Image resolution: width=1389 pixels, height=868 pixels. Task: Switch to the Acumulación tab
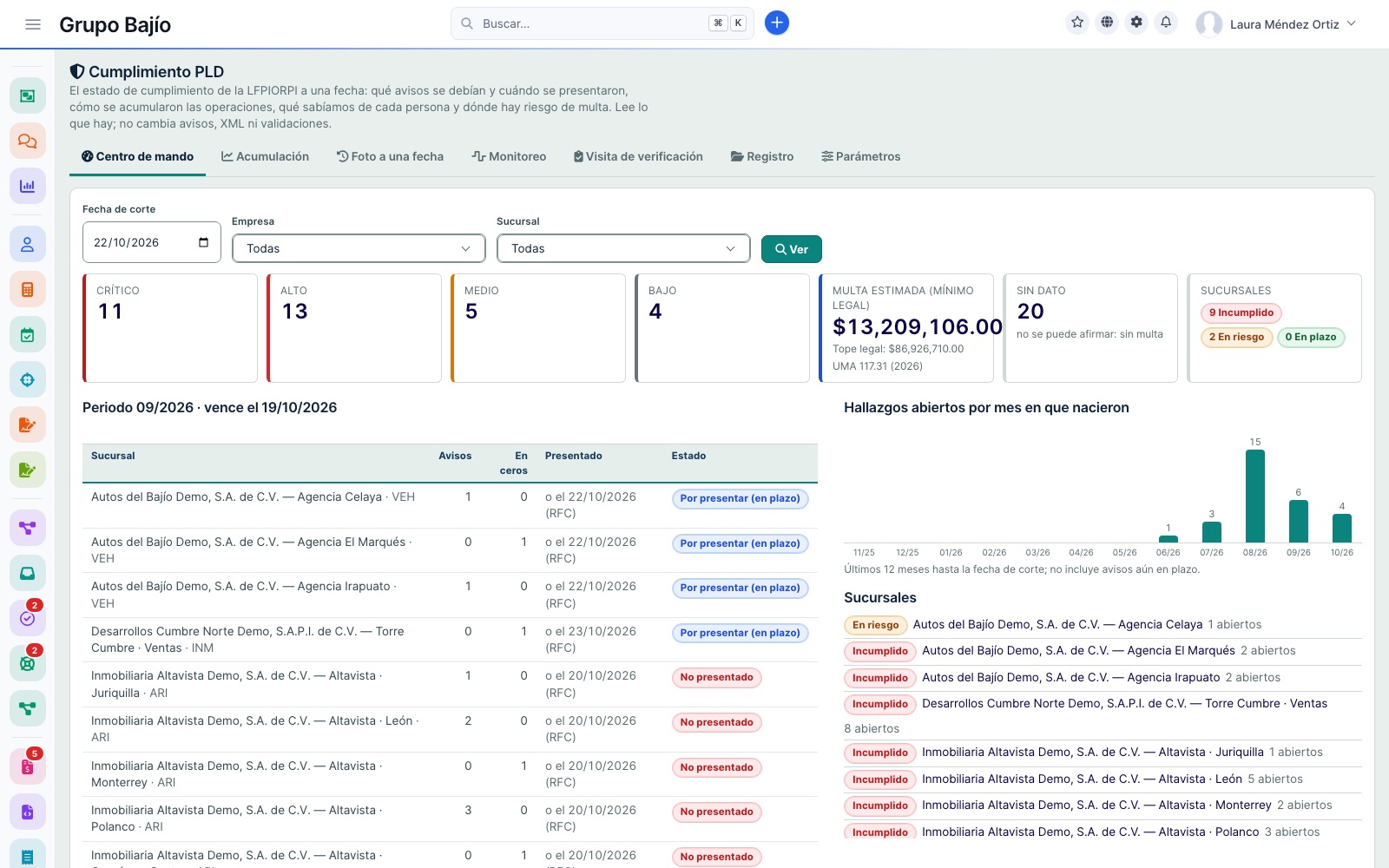(265, 156)
